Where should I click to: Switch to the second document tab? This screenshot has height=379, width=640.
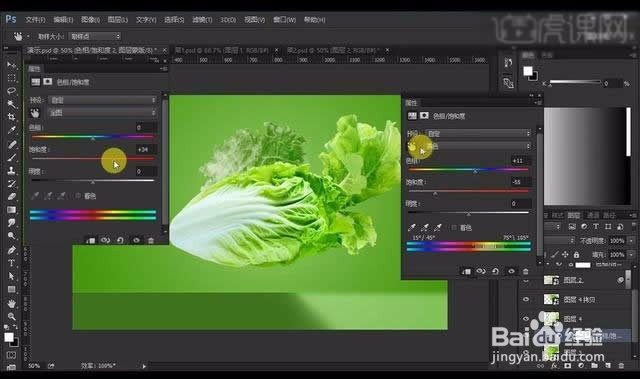(x=222, y=50)
